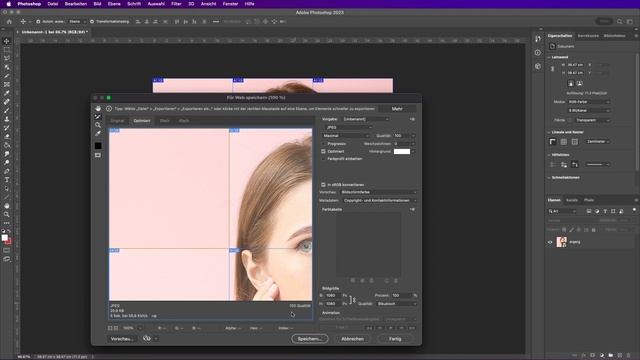Collapse the Lineale und Raster section
640x360 pixels.
point(549,132)
